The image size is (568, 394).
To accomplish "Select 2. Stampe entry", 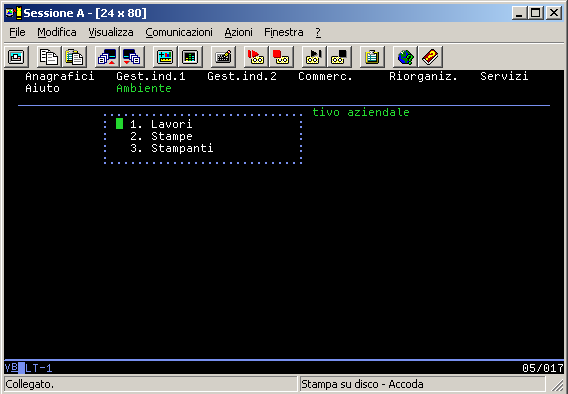I will tap(161, 137).
